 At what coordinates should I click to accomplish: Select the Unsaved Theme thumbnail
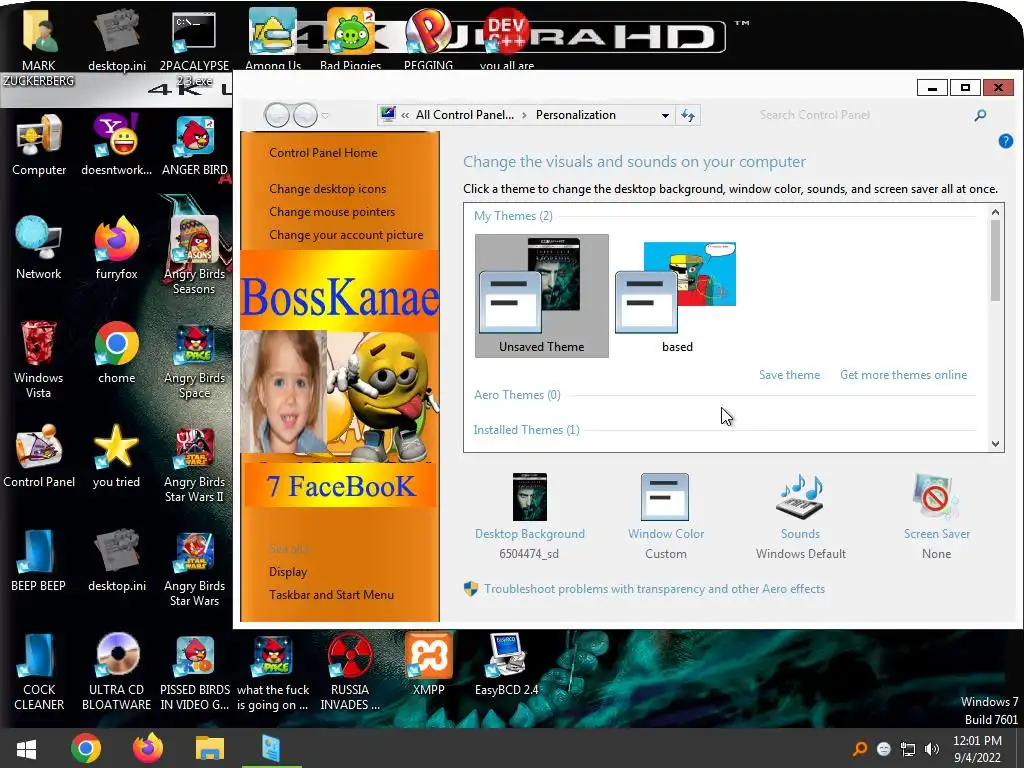(x=541, y=296)
